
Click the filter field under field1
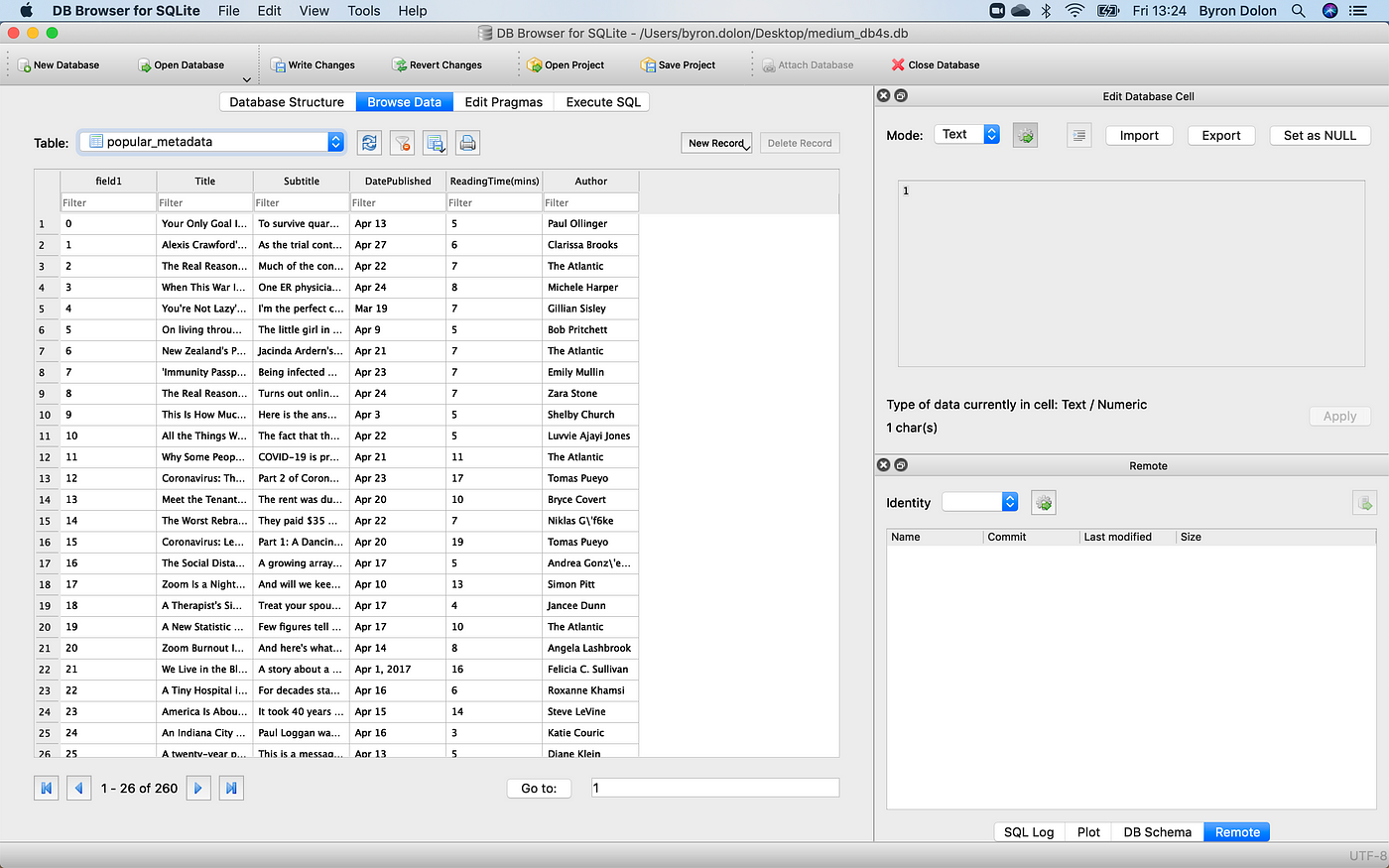point(108,202)
